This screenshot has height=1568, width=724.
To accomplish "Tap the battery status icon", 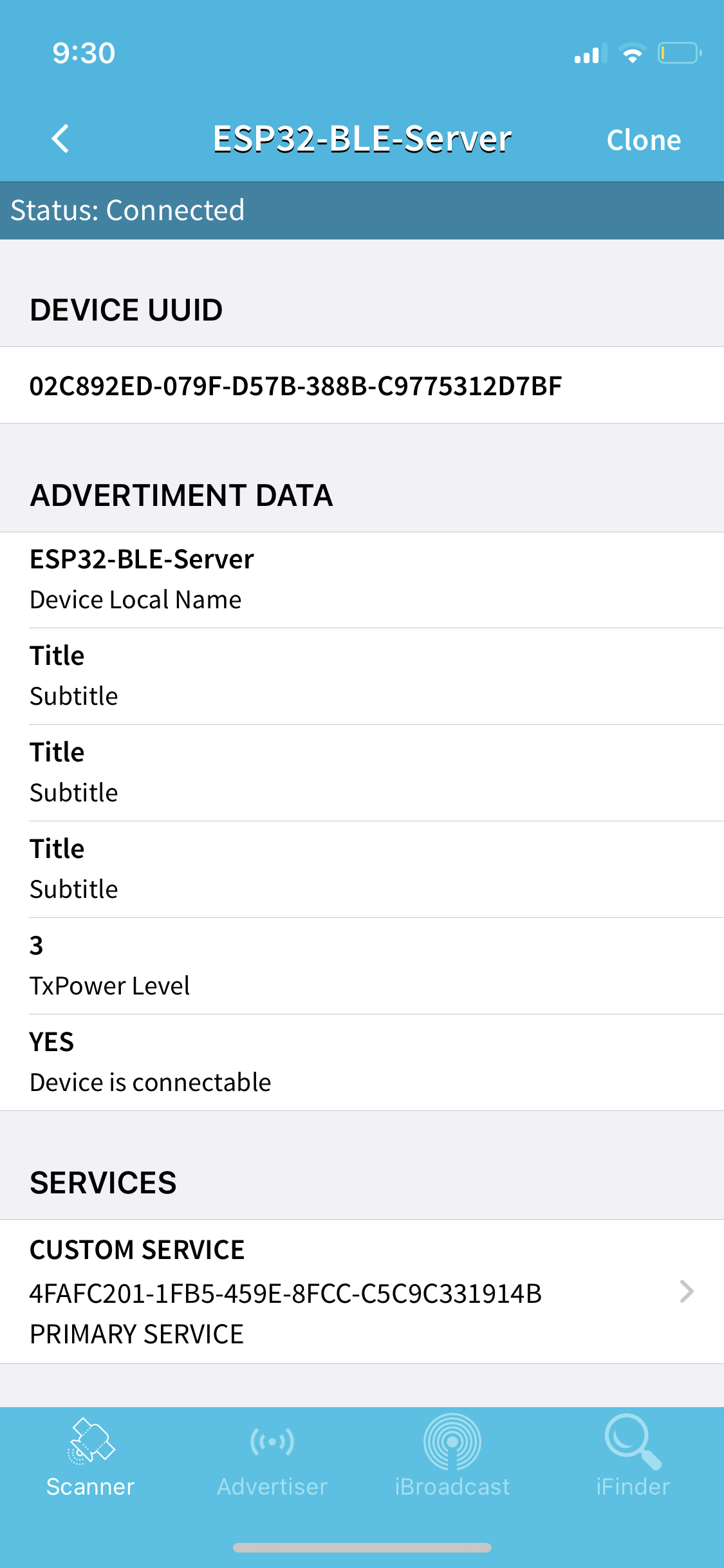I will pos(678,53).
